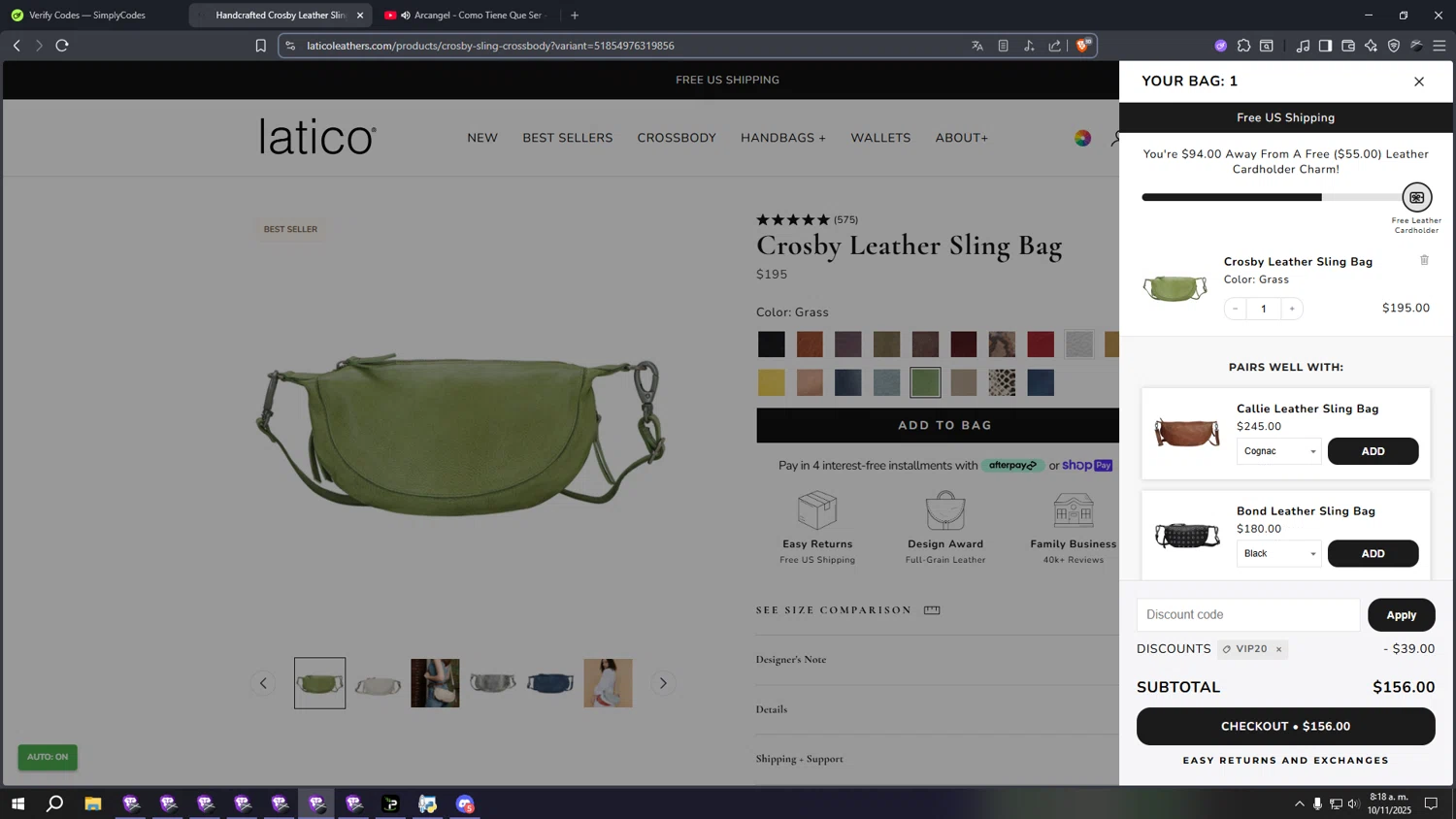
Task: Open a new browser tab
Action: click(x=575, y=16)
